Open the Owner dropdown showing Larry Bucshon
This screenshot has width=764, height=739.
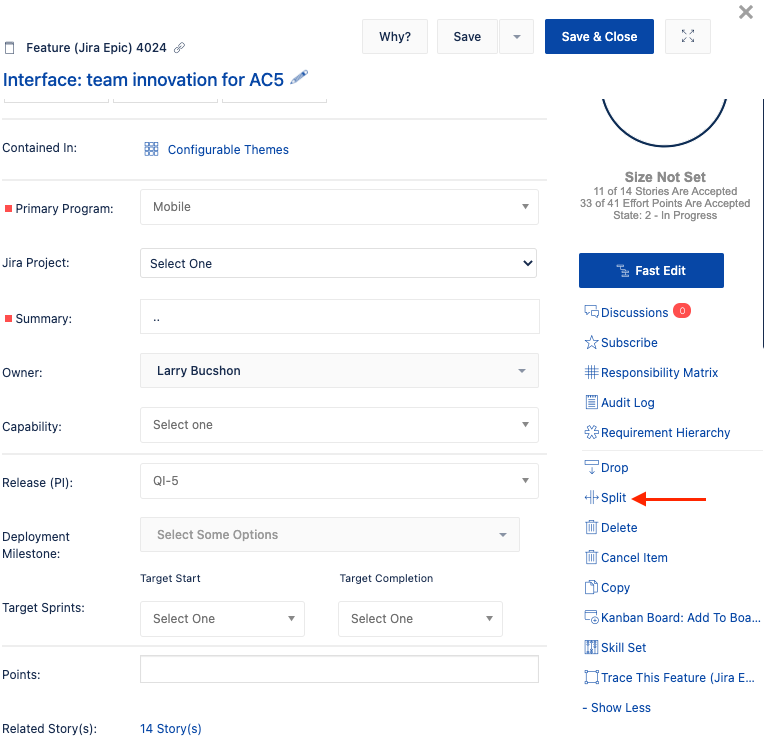point(339,371)
